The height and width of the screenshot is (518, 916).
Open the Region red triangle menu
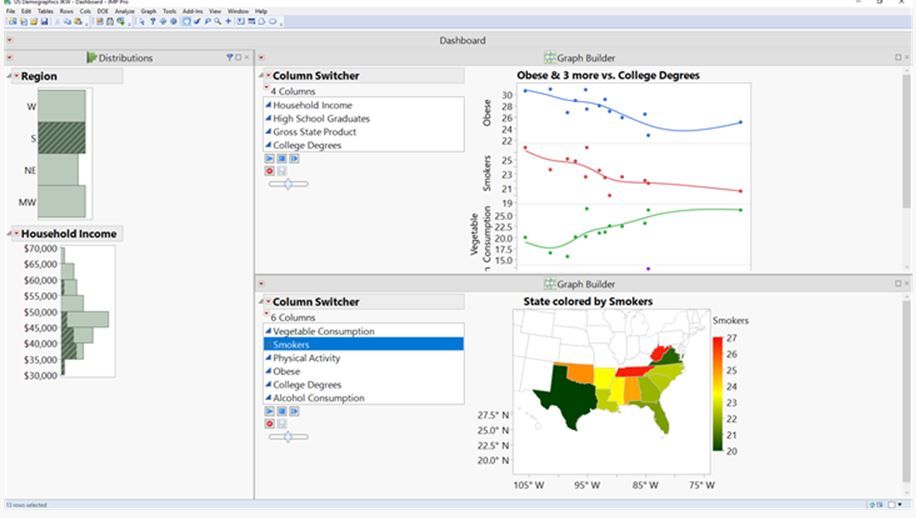(17, 77)
